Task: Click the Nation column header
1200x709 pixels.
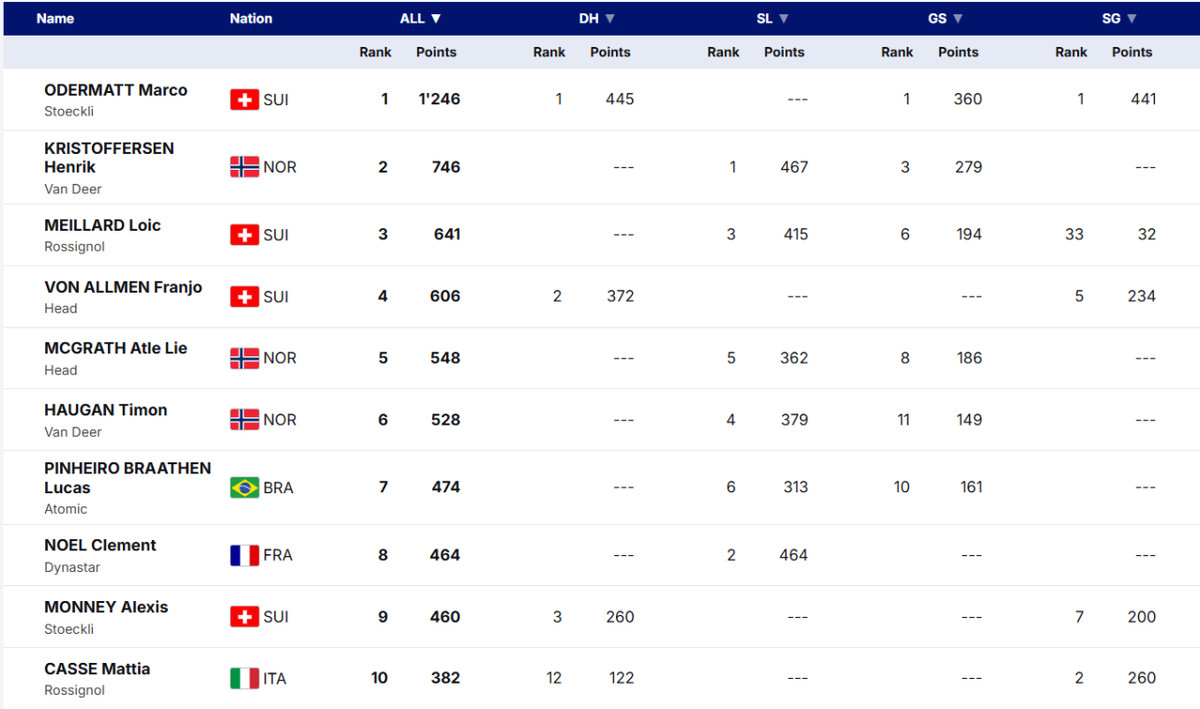Action: (251, 18)
